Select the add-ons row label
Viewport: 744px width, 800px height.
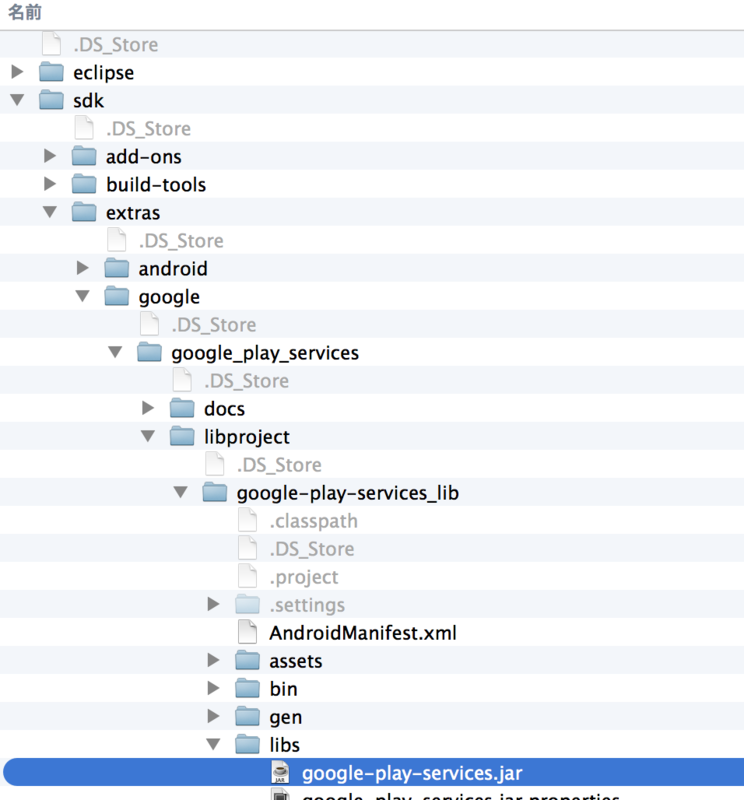click(x=143, y=157)
